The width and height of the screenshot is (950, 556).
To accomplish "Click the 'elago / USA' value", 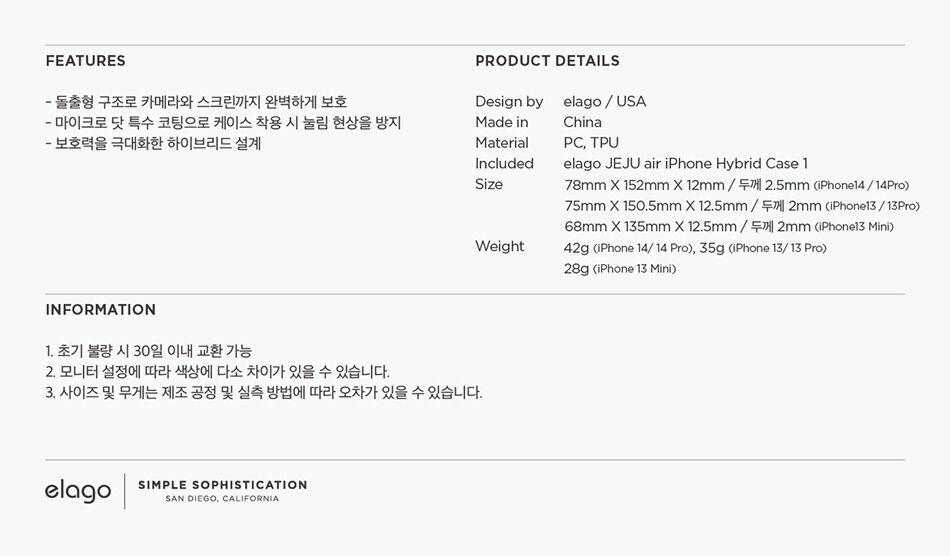I will tap(605, 101).
